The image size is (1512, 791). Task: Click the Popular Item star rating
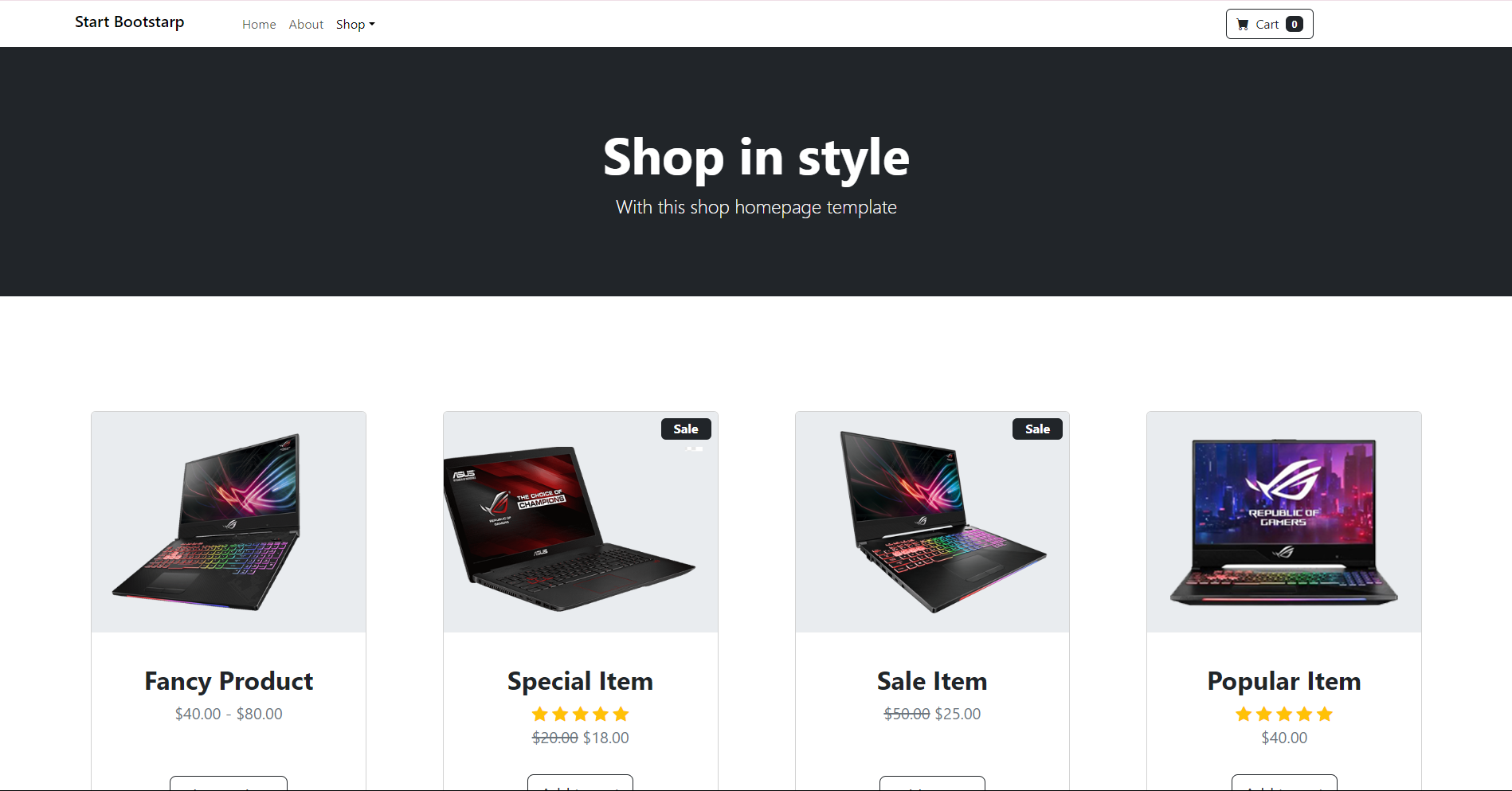click(1284, 714)
